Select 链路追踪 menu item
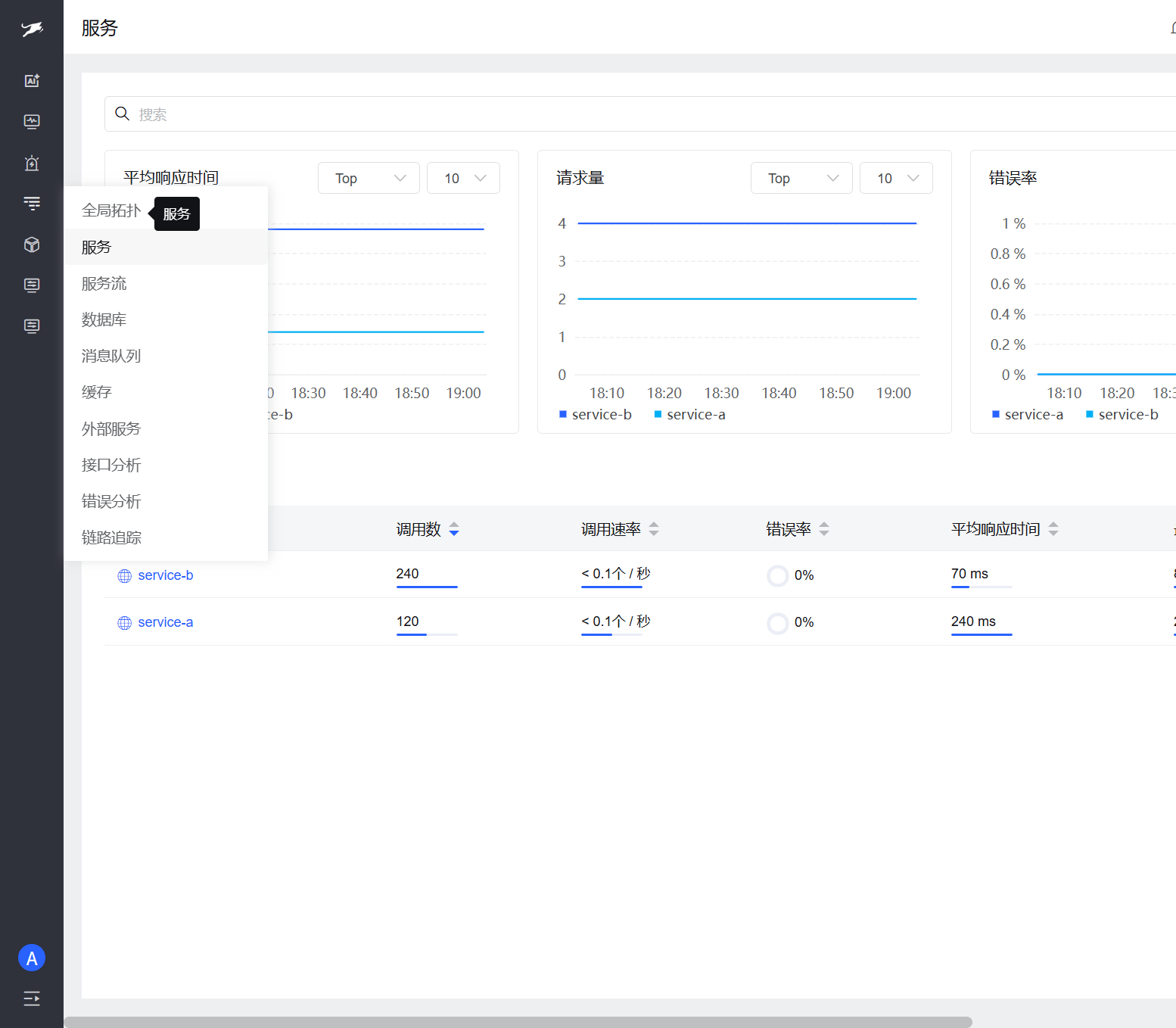 pos(166,537)
